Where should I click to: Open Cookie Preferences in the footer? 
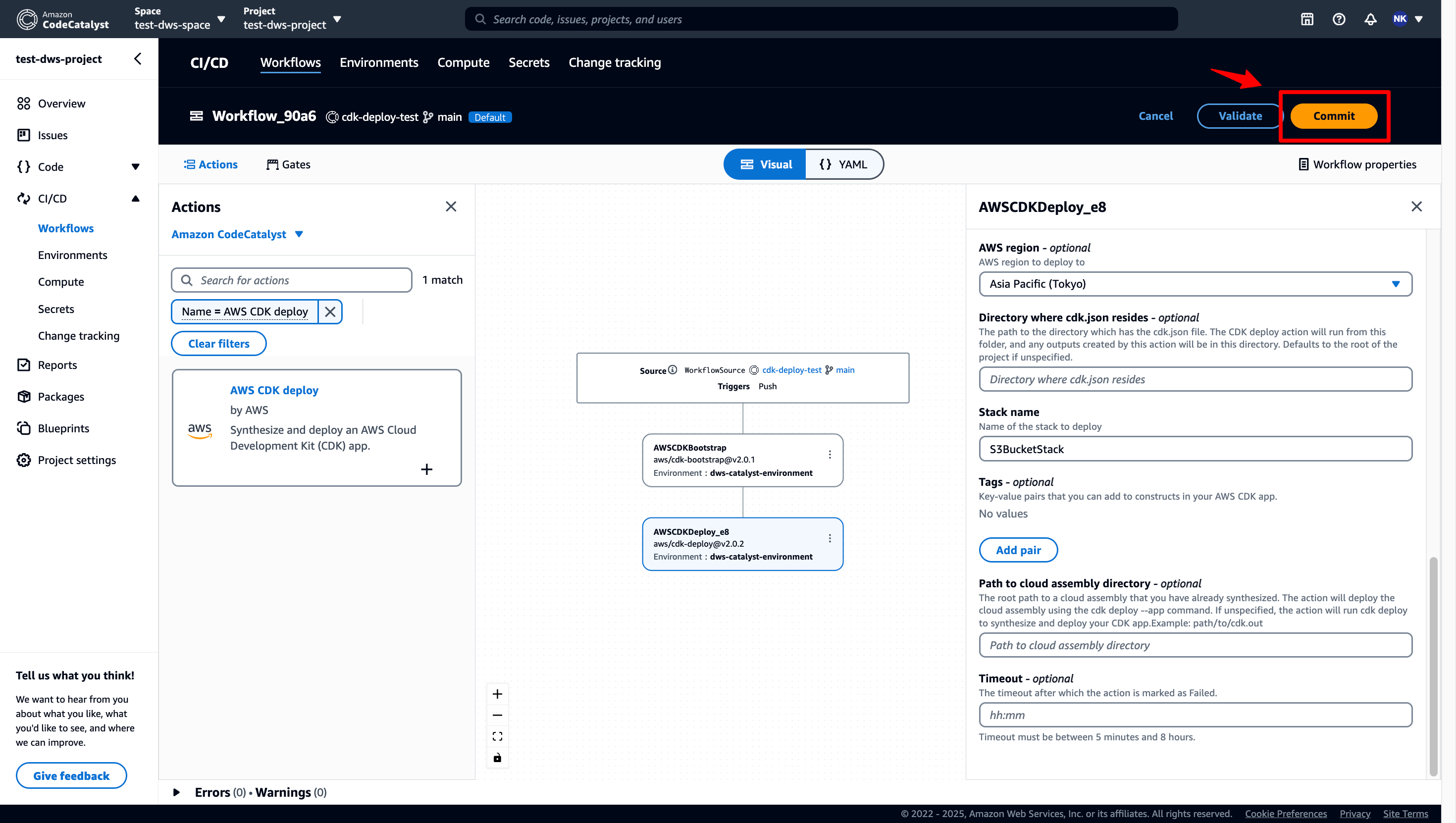click(x=1285, y=814)
